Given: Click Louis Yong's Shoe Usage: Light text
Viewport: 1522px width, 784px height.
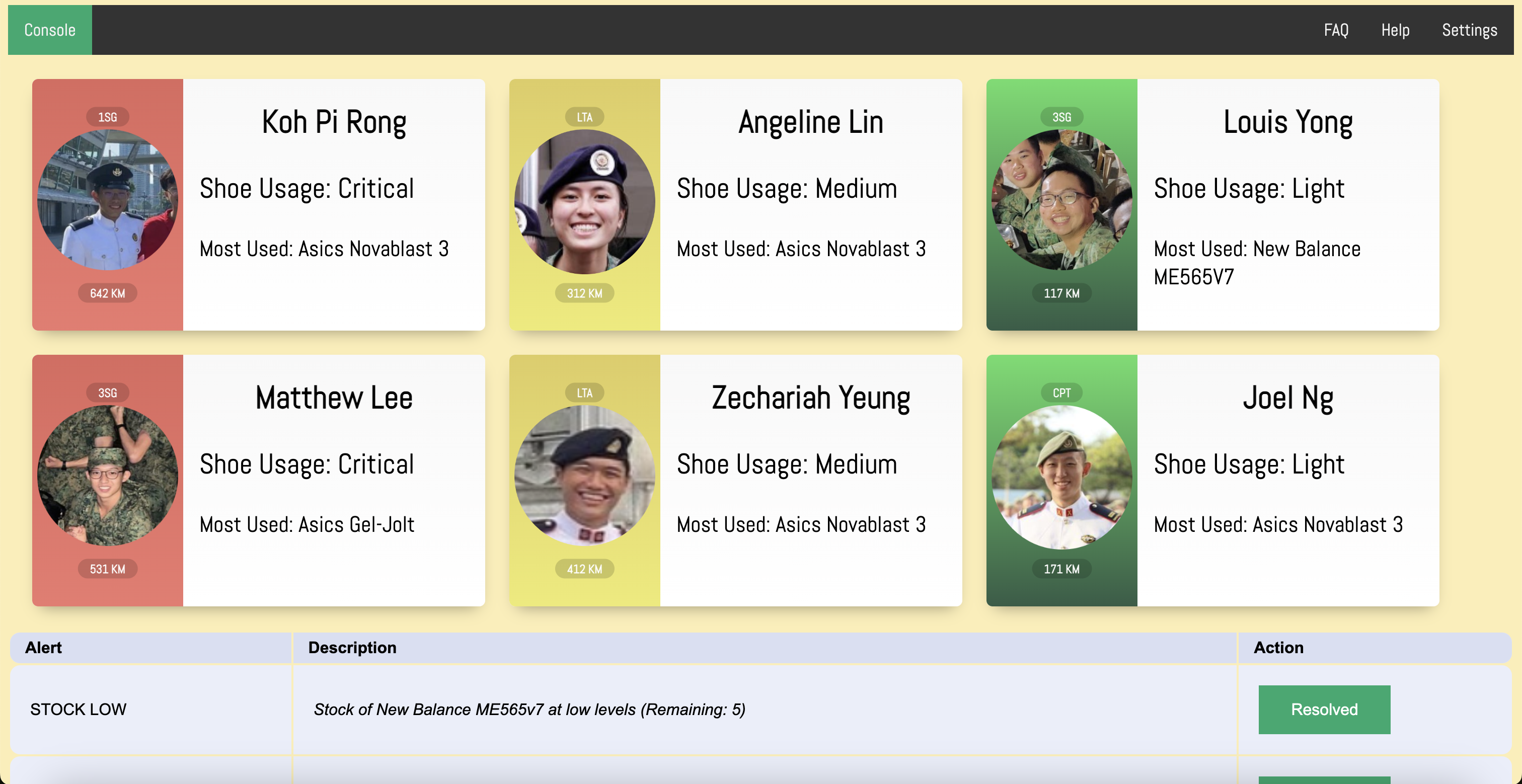Looking at the screenshot, I should (1248, 189).
